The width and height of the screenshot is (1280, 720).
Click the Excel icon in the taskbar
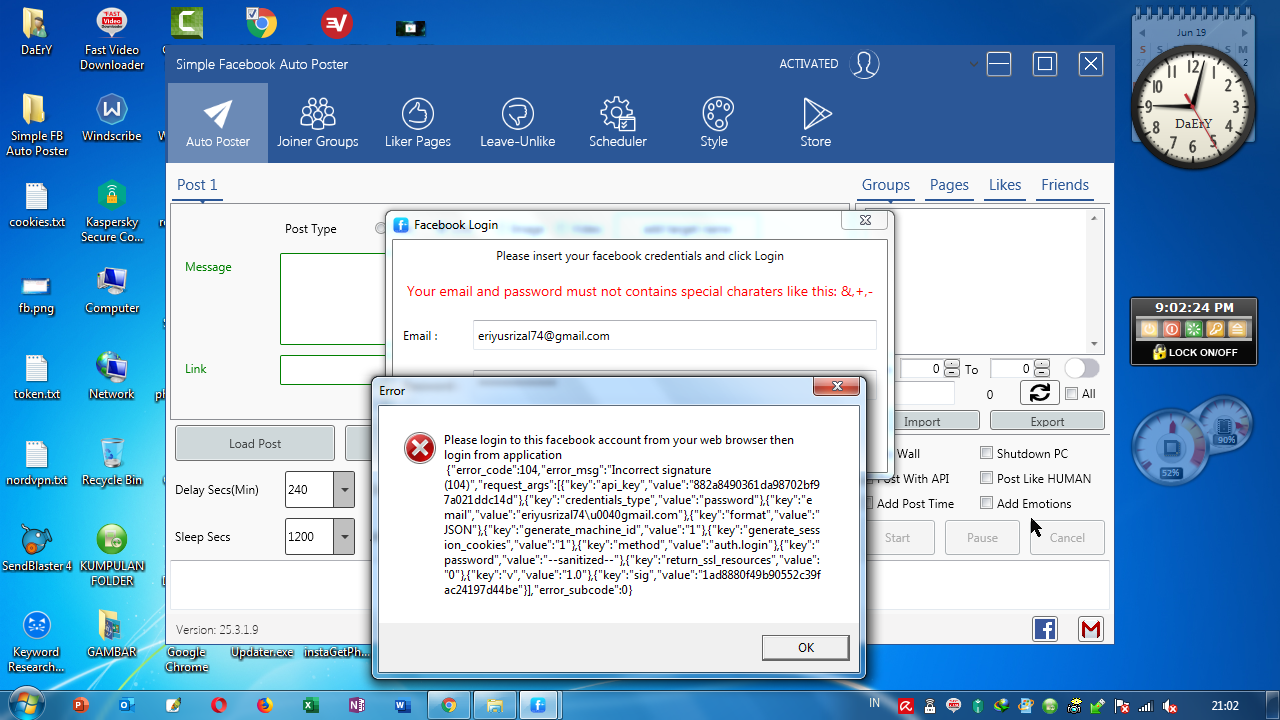click(311, 705)
